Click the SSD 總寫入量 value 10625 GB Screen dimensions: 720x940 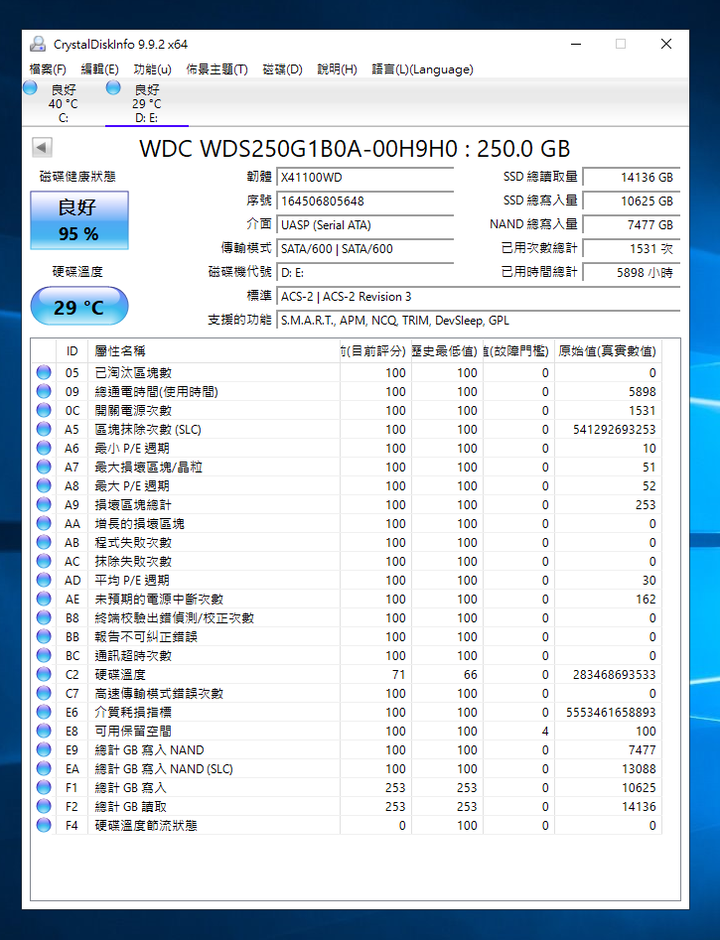tap(631, 201)
